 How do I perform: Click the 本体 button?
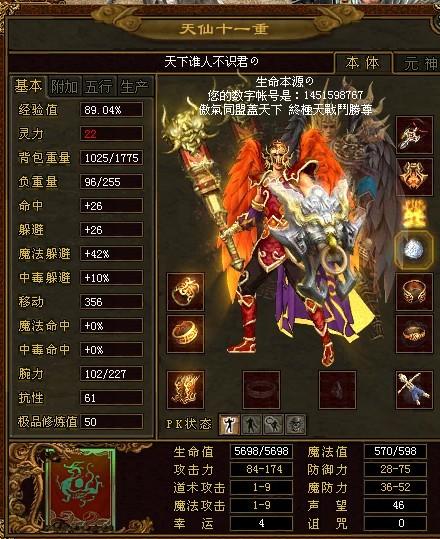pos(363,63)
